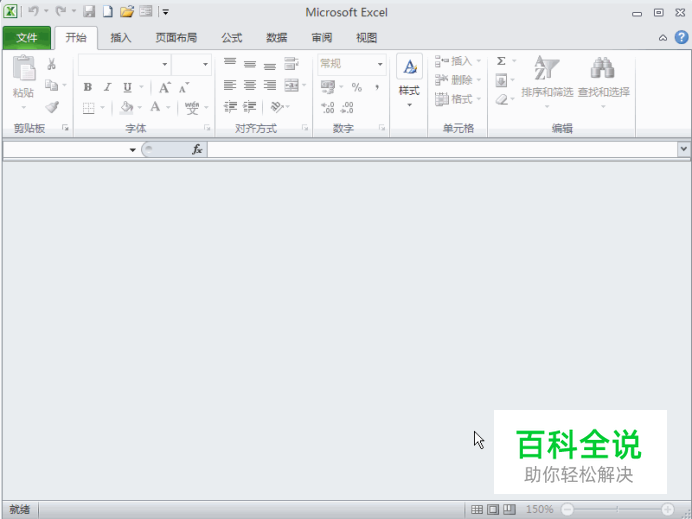Image resolution: width=692 pixels, height=519 pixels.
Task: Click the Redo icon in quick access toolbar
Action: coord(61,11)
